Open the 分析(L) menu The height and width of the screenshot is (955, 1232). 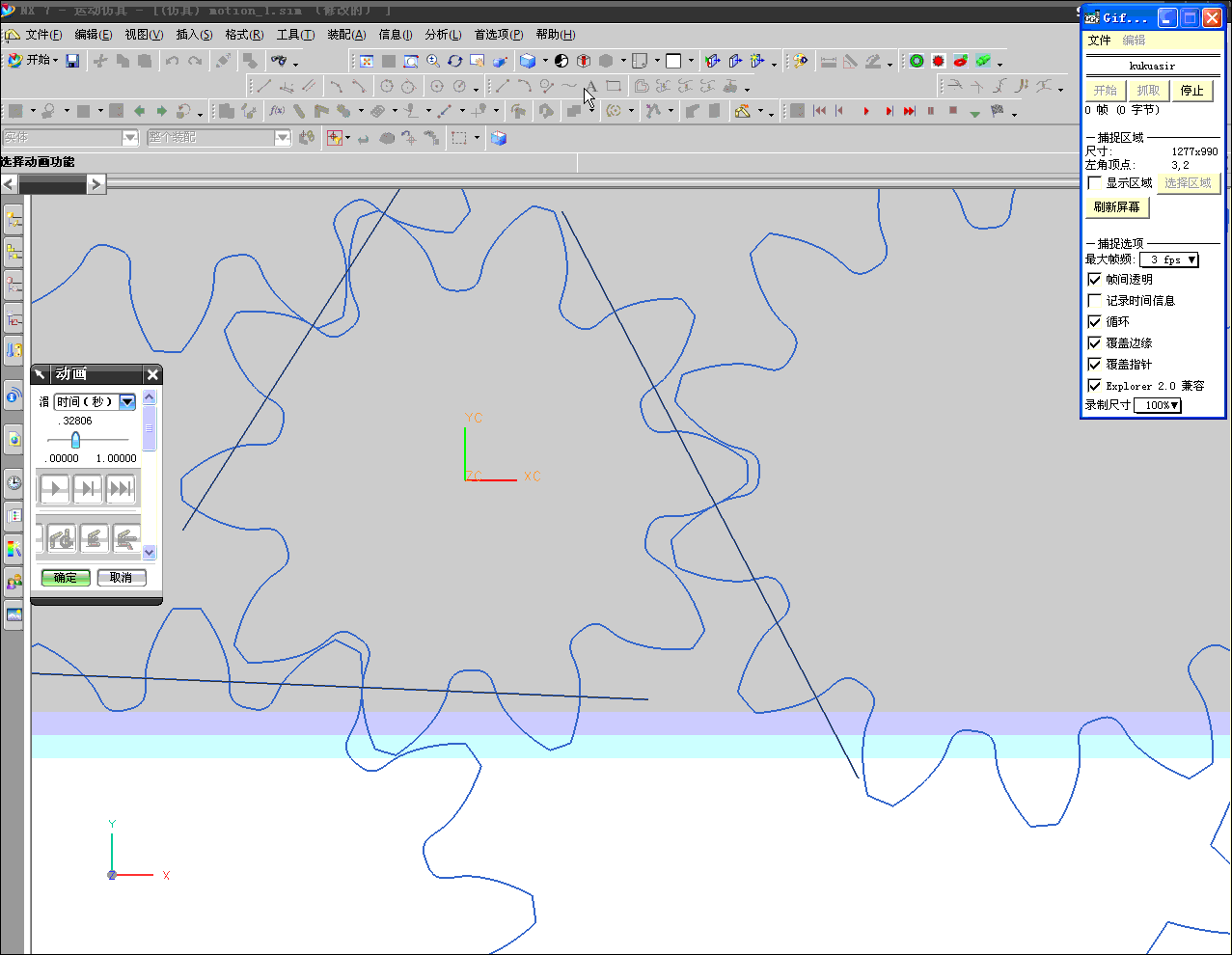[443, 35]
